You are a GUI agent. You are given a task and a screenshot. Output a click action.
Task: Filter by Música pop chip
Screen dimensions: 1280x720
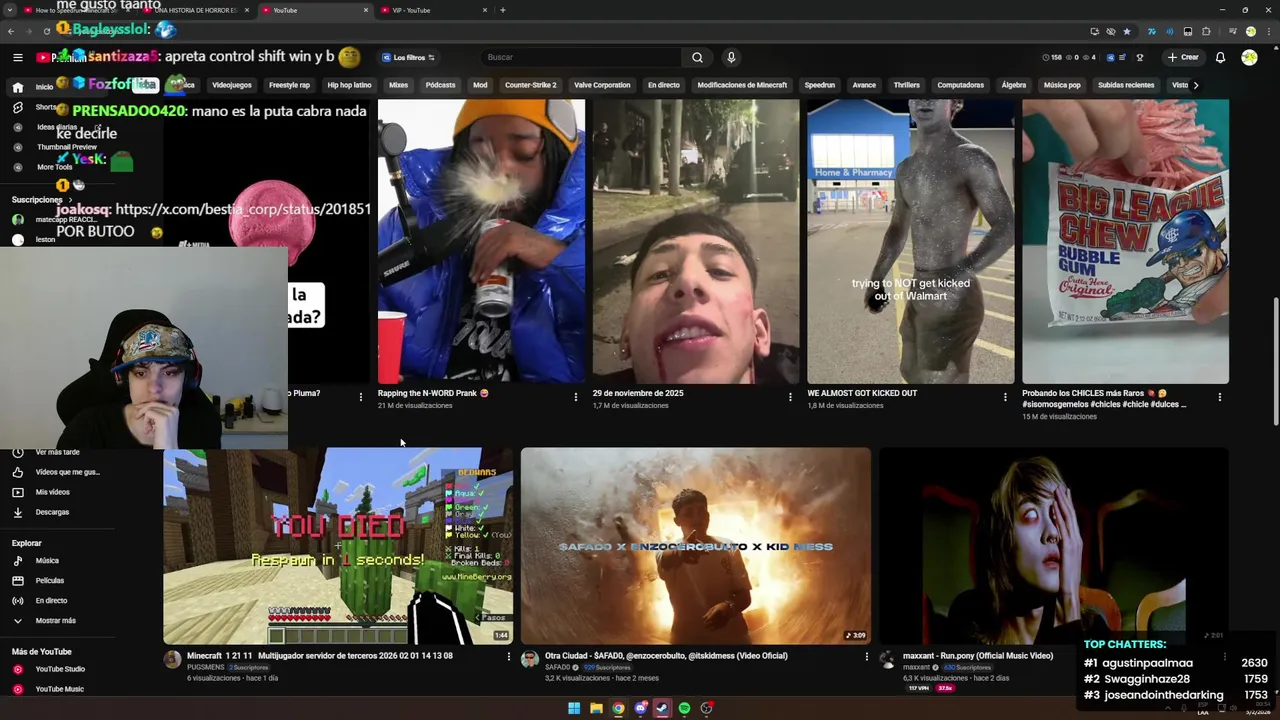click(x=1062, y=85)
